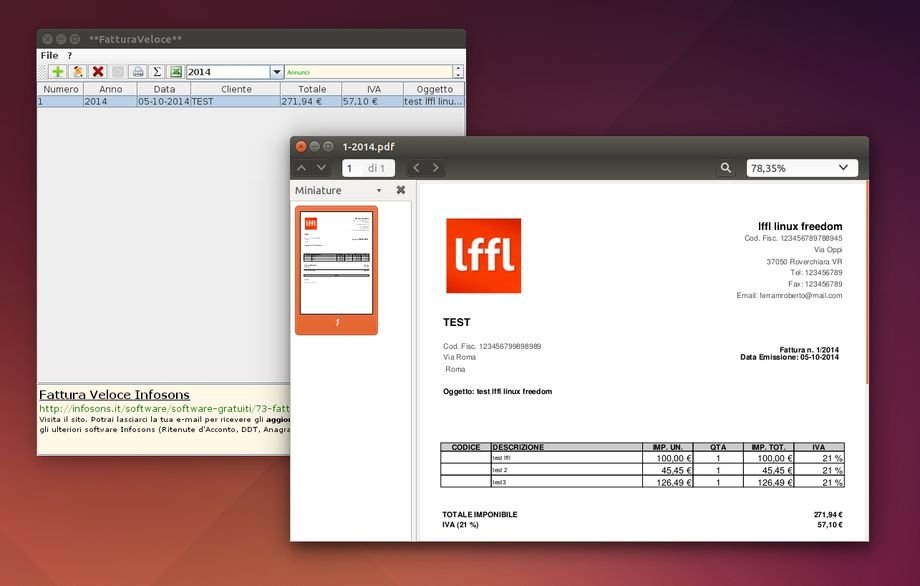The height and width of the screenshot is (586, 920).
Task: Expand the 78,35% zoom dropdown
Action: (843, 168)
